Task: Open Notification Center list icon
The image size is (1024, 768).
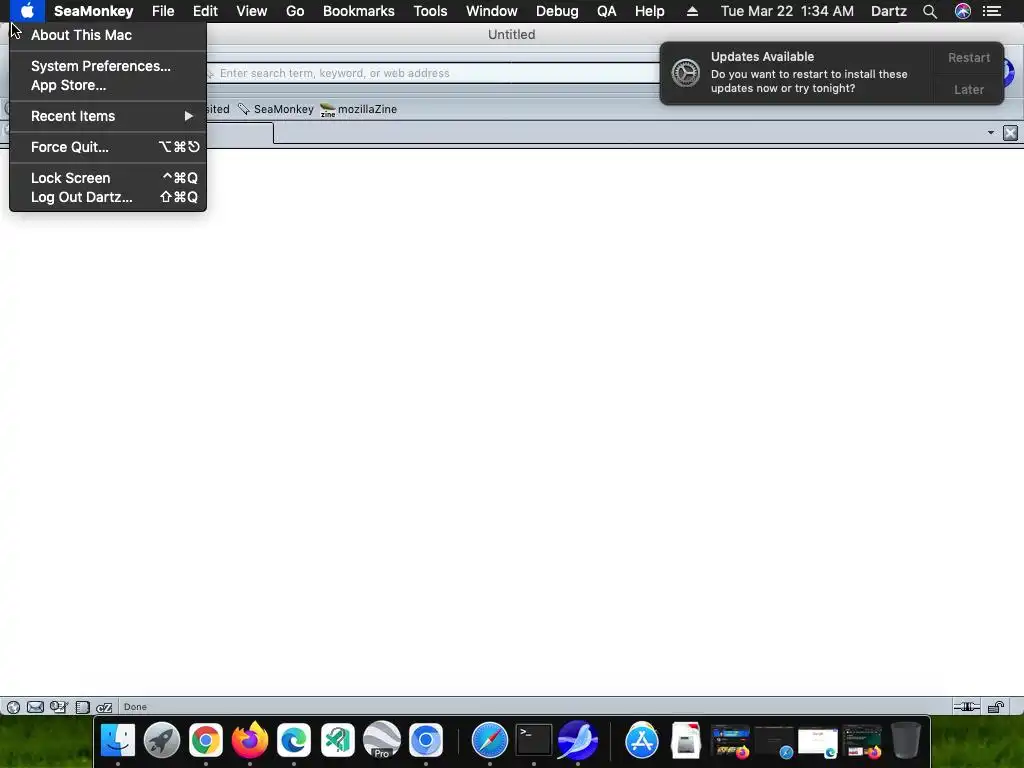Action: point(991,11)
